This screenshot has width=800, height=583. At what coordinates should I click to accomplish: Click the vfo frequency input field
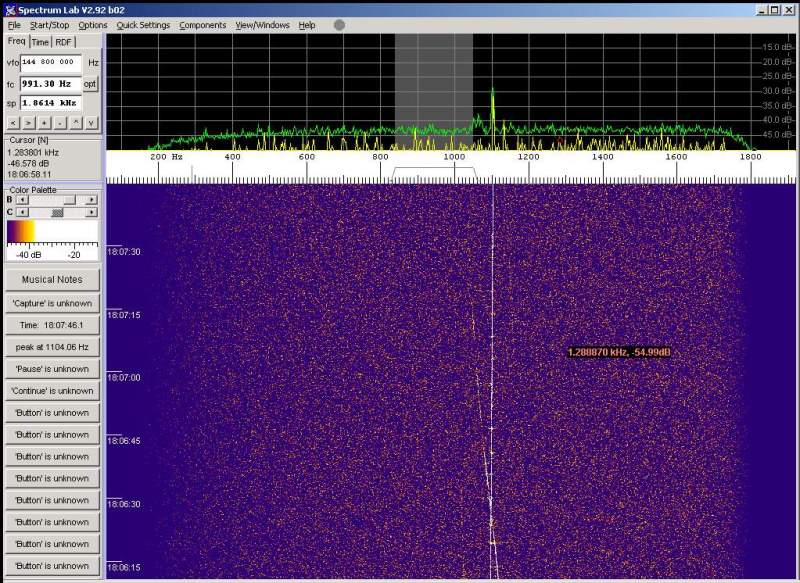[x=50, y=62]
